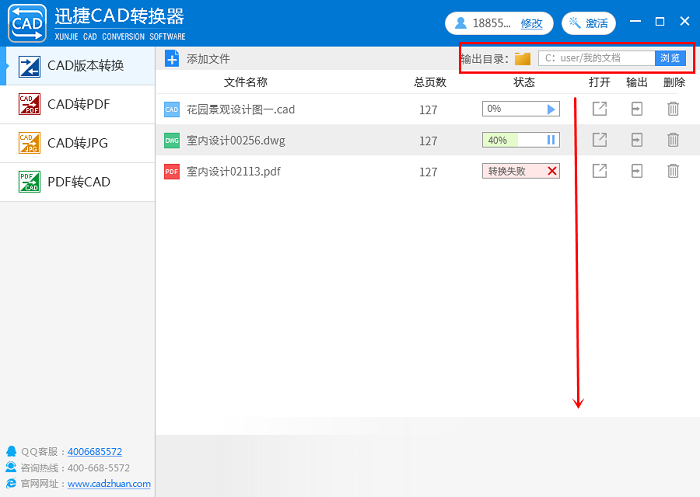The width and height of the screenshot is (700, 497).
Task: Delete the 室内设计02113.pdf row
Action: click(x=673, y=171)
